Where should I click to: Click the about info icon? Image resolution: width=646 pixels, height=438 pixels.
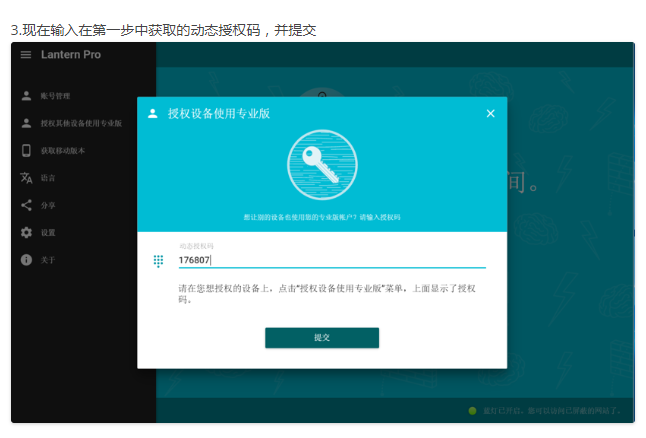click(x=26, y=260)
